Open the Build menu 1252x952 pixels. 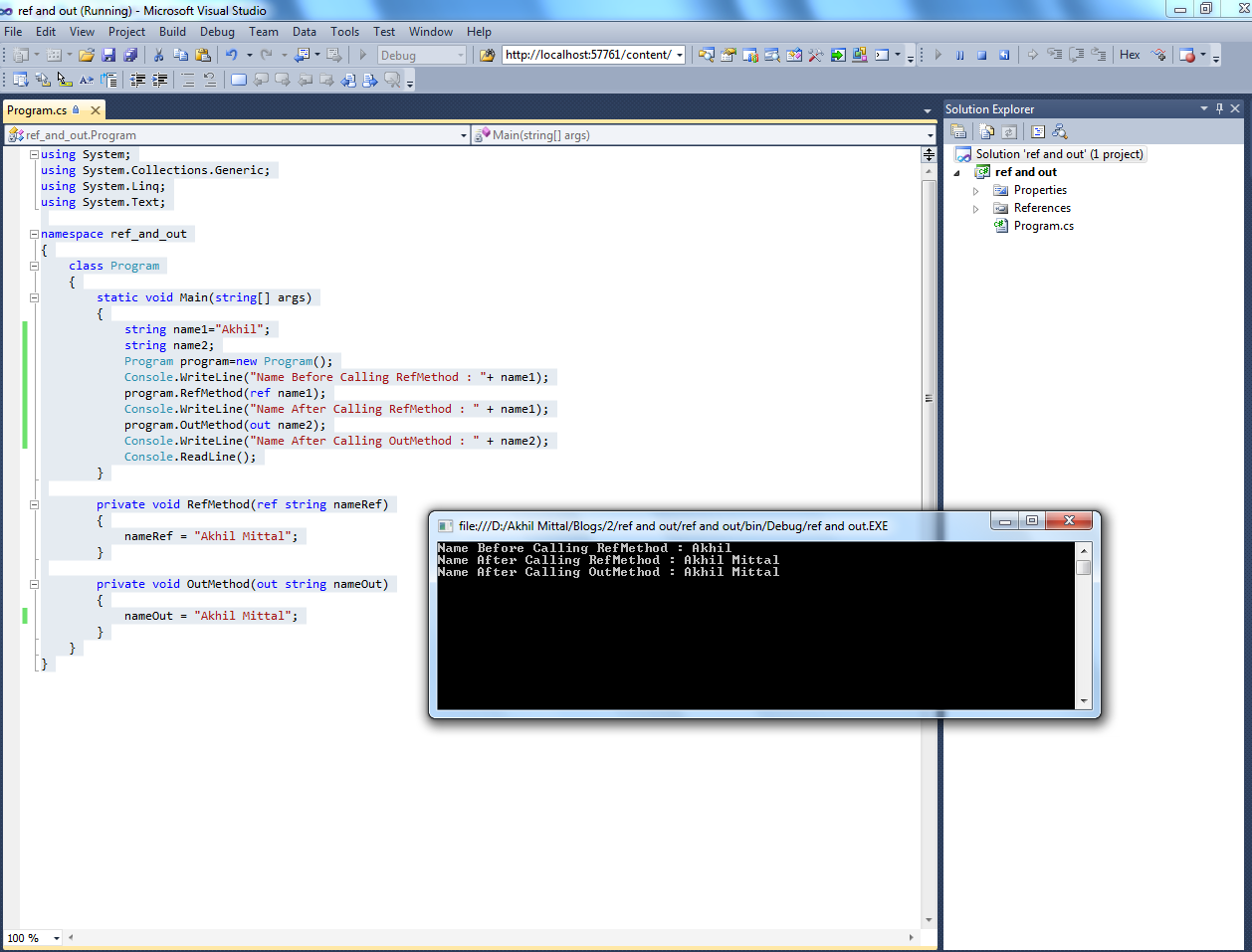point(172,32)
